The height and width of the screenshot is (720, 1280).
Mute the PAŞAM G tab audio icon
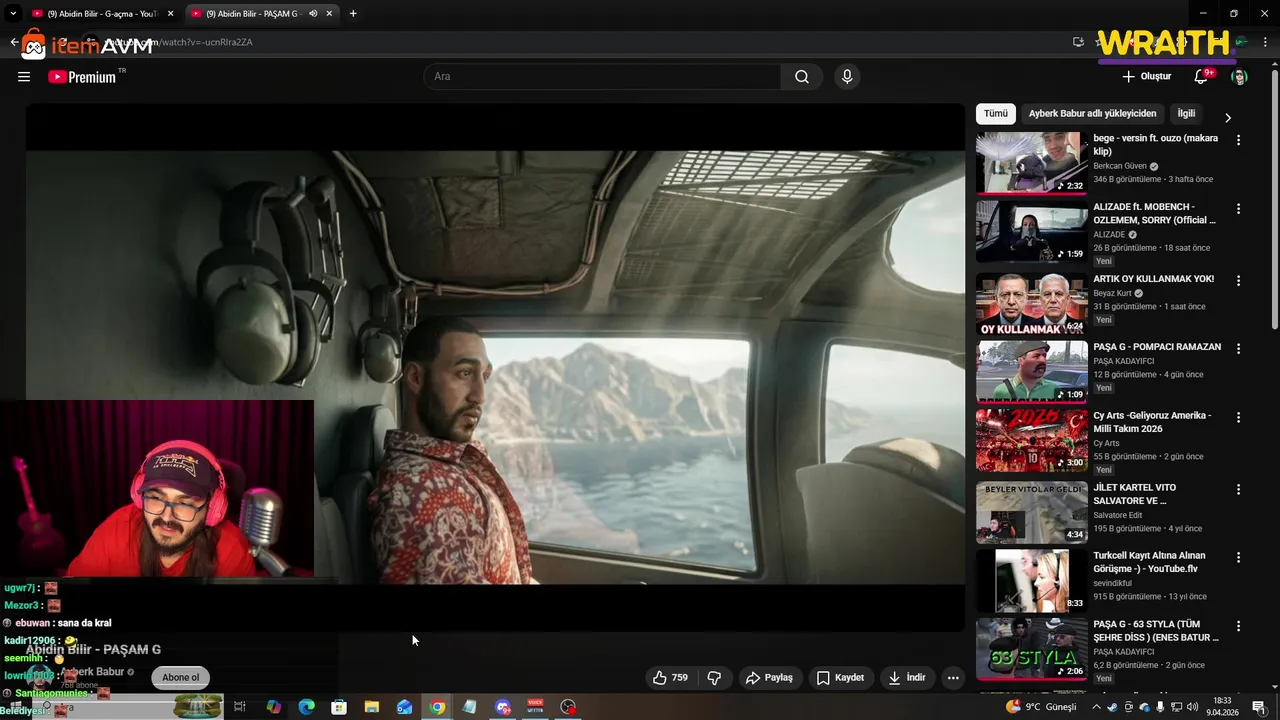313,14
